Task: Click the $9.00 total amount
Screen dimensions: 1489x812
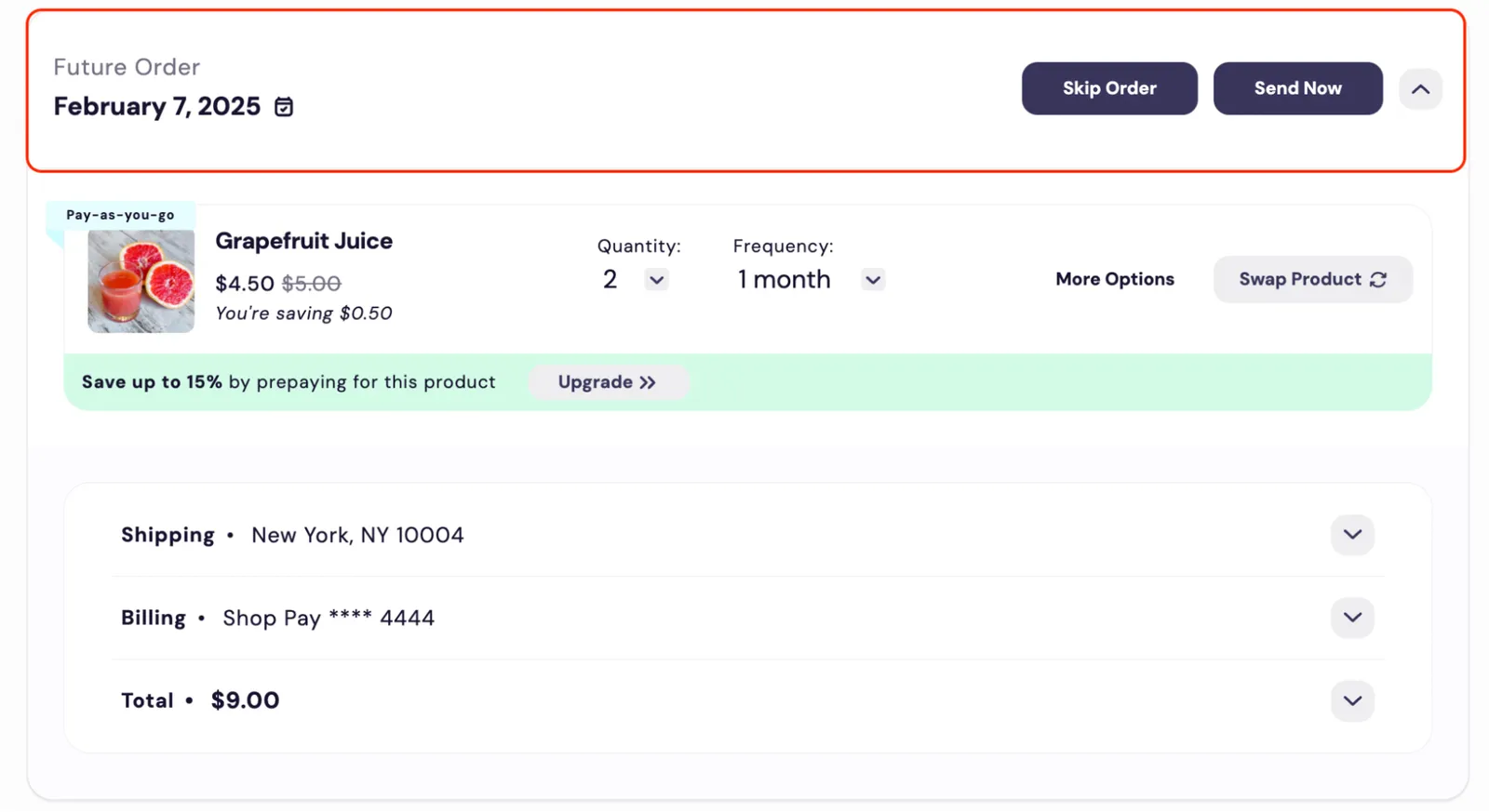Action: click(x=246, y=700)
